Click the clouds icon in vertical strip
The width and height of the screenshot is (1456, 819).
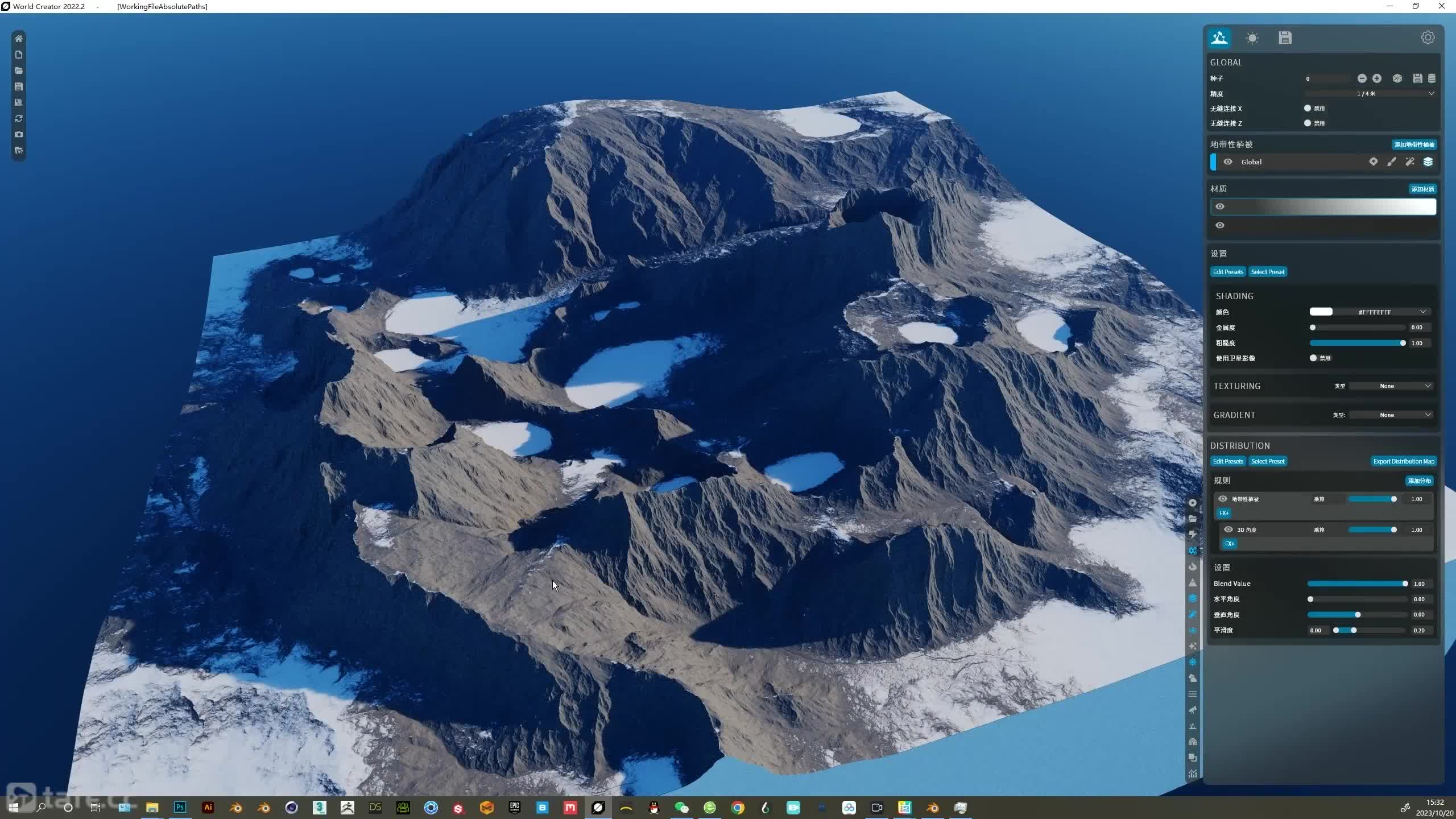pyautogui.click(x=1193, y=678)
